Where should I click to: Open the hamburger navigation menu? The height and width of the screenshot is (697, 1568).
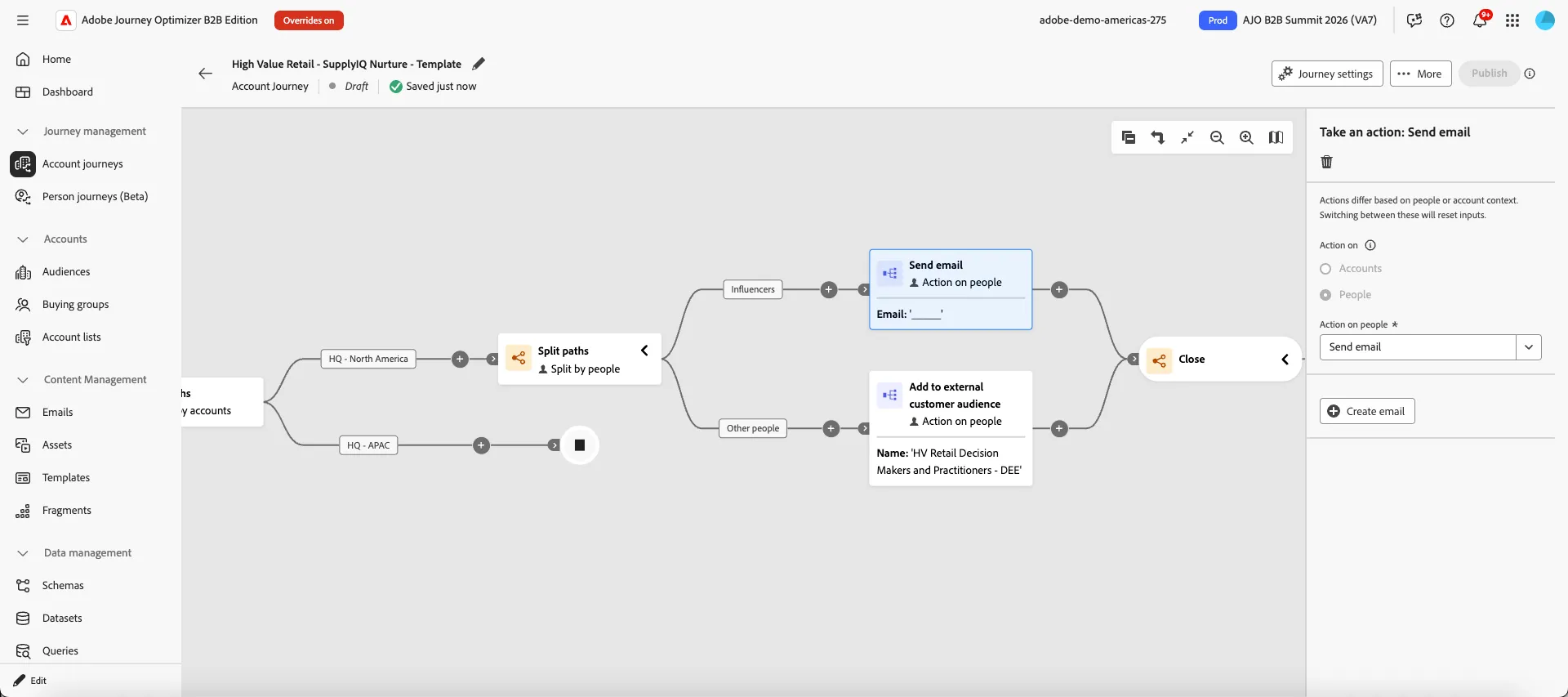point(23,20)
